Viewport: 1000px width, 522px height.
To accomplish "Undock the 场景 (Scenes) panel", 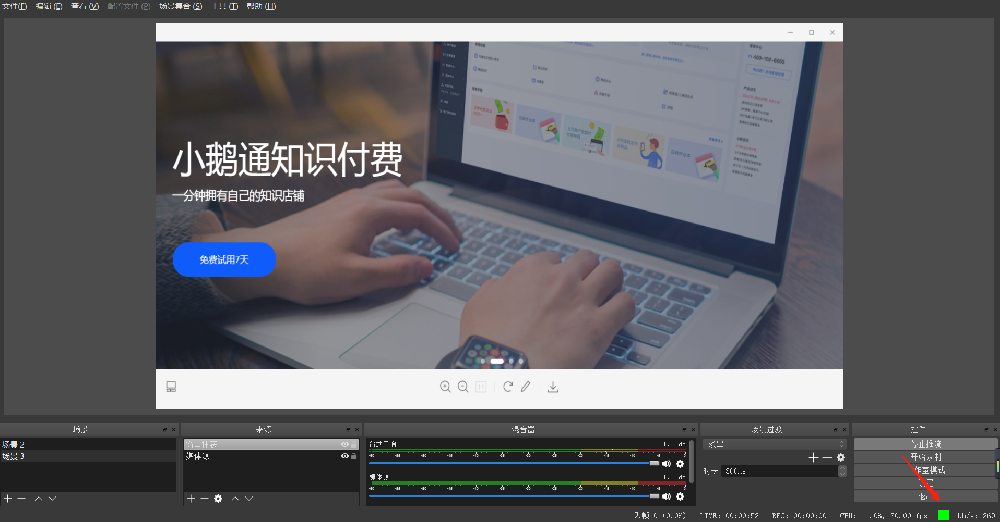I will 165,429.
